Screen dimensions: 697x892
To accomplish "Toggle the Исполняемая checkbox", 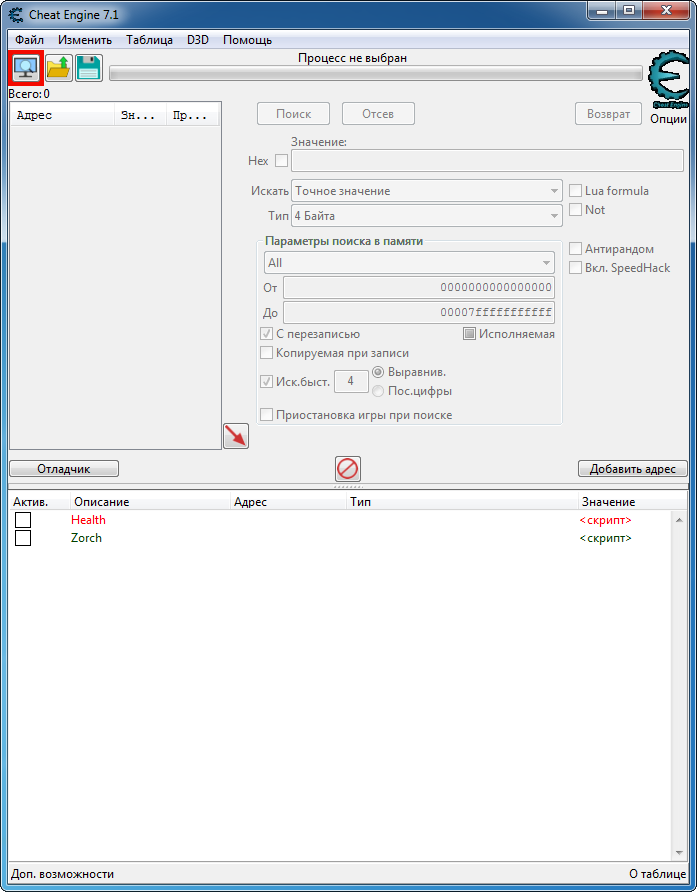I will pyautogui.click(x=469, y=334).
